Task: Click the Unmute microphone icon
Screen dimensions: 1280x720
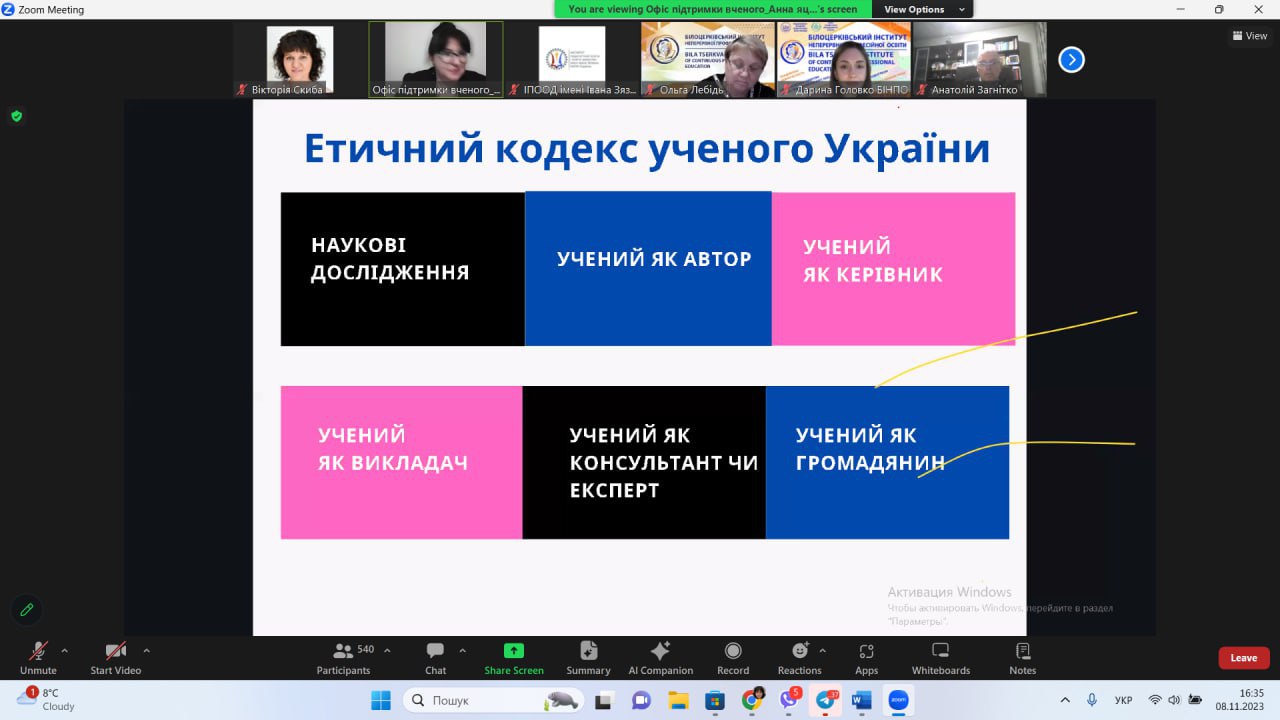Action: [x=38, y=651]
